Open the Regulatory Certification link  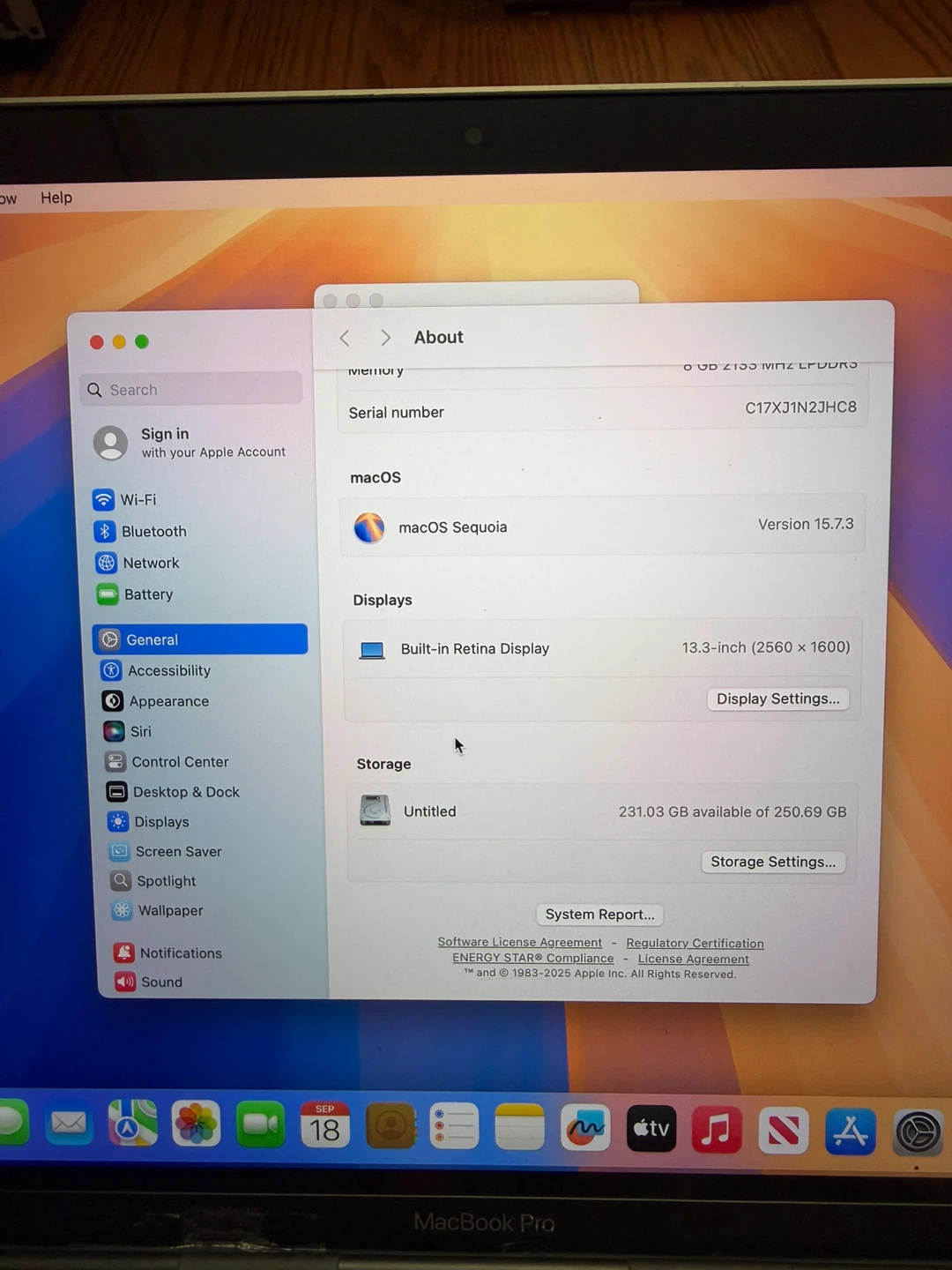point(695,943)
